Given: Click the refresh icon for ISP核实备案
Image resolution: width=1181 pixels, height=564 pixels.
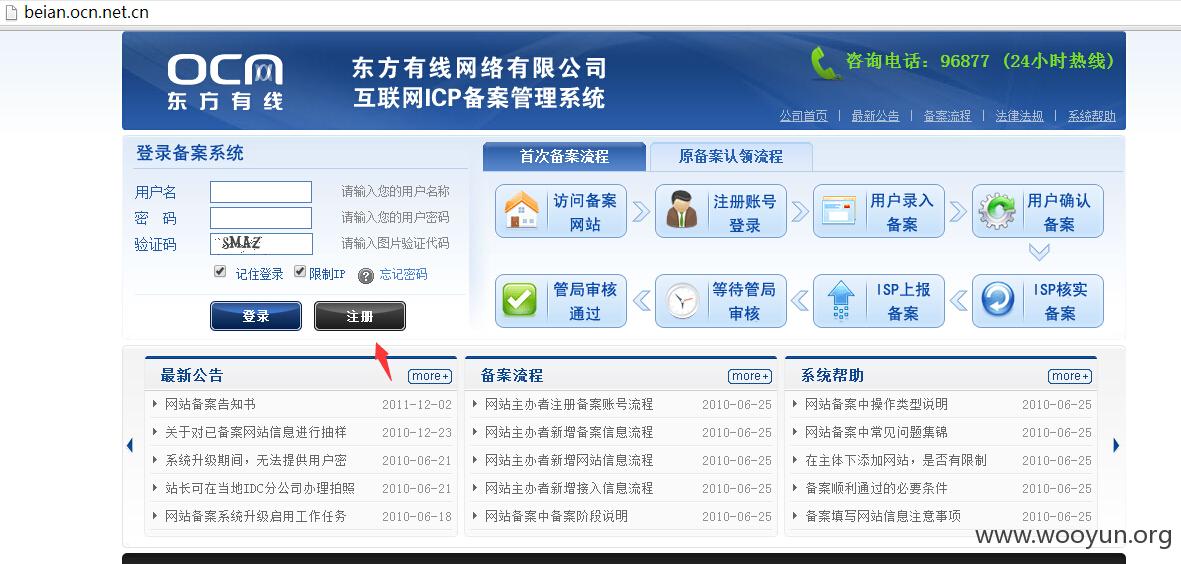Looking at the screenshot, I should tap(997, 300).
